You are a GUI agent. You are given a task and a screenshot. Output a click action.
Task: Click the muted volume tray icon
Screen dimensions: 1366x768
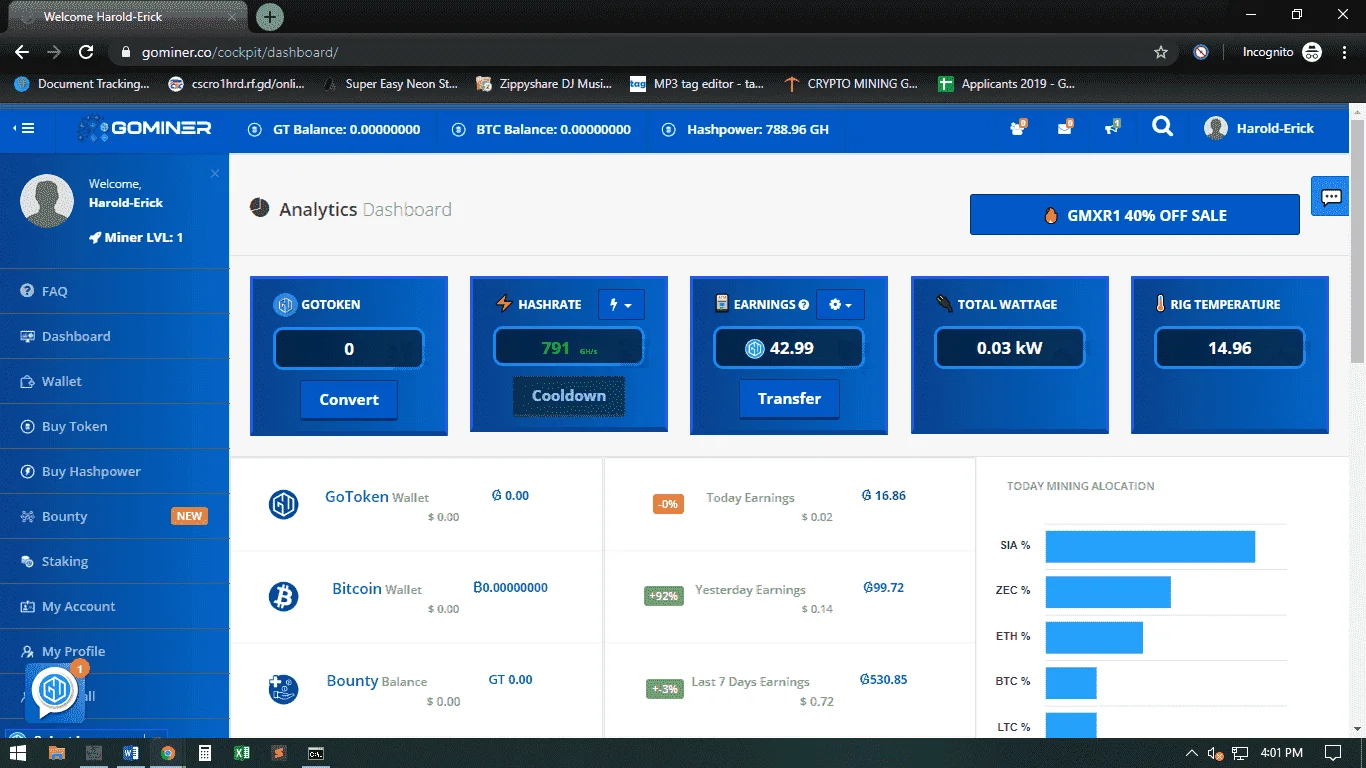click(1215, 753)
